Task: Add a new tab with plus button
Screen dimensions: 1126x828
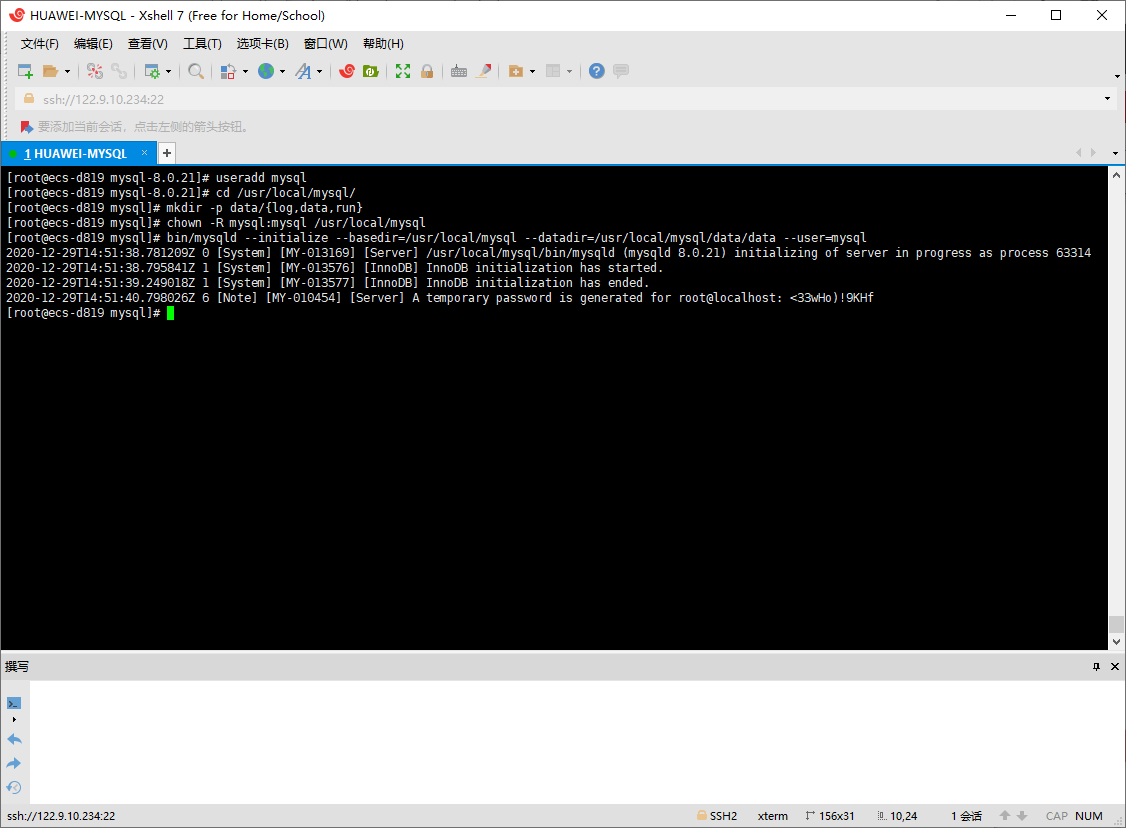Action: (167, 153)
